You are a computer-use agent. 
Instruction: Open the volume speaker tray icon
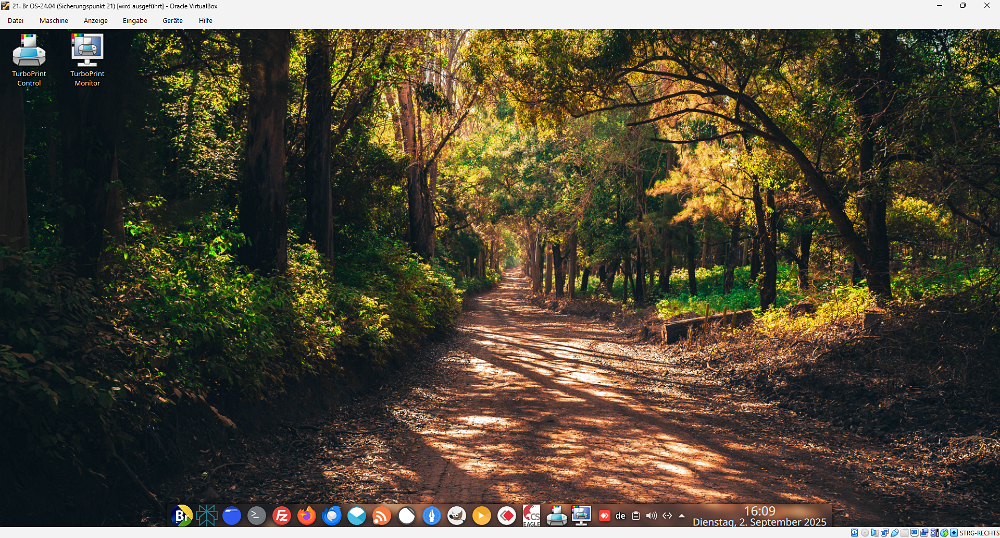651,516
